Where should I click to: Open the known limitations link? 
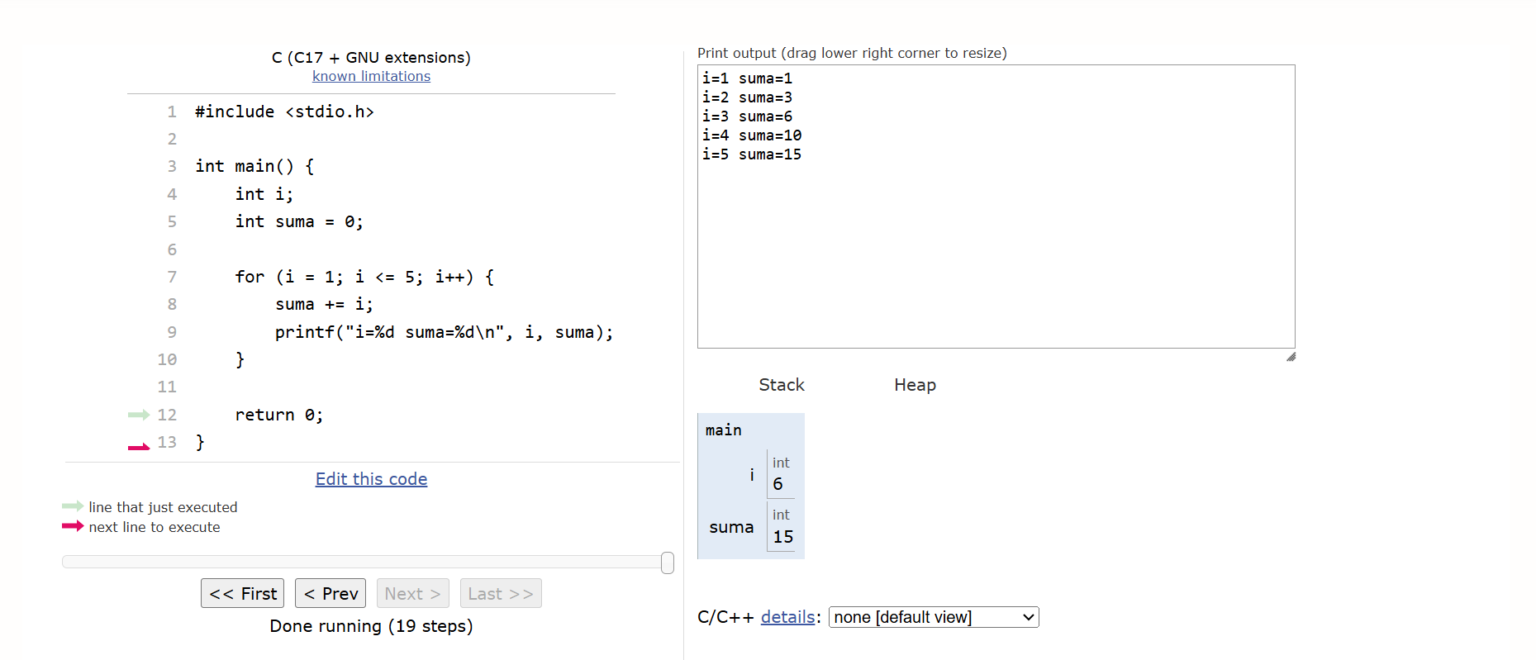[371, 76]
